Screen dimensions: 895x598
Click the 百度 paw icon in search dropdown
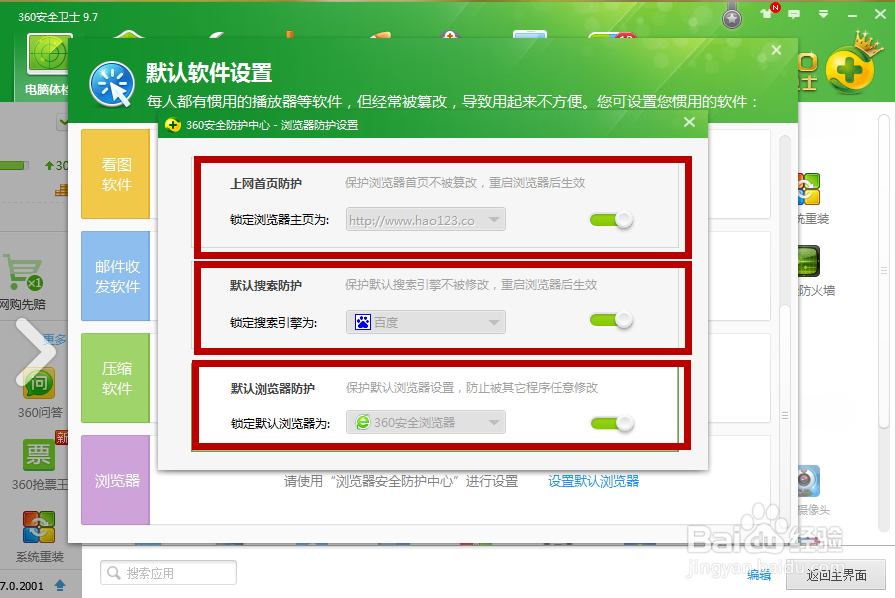(362, 322)
